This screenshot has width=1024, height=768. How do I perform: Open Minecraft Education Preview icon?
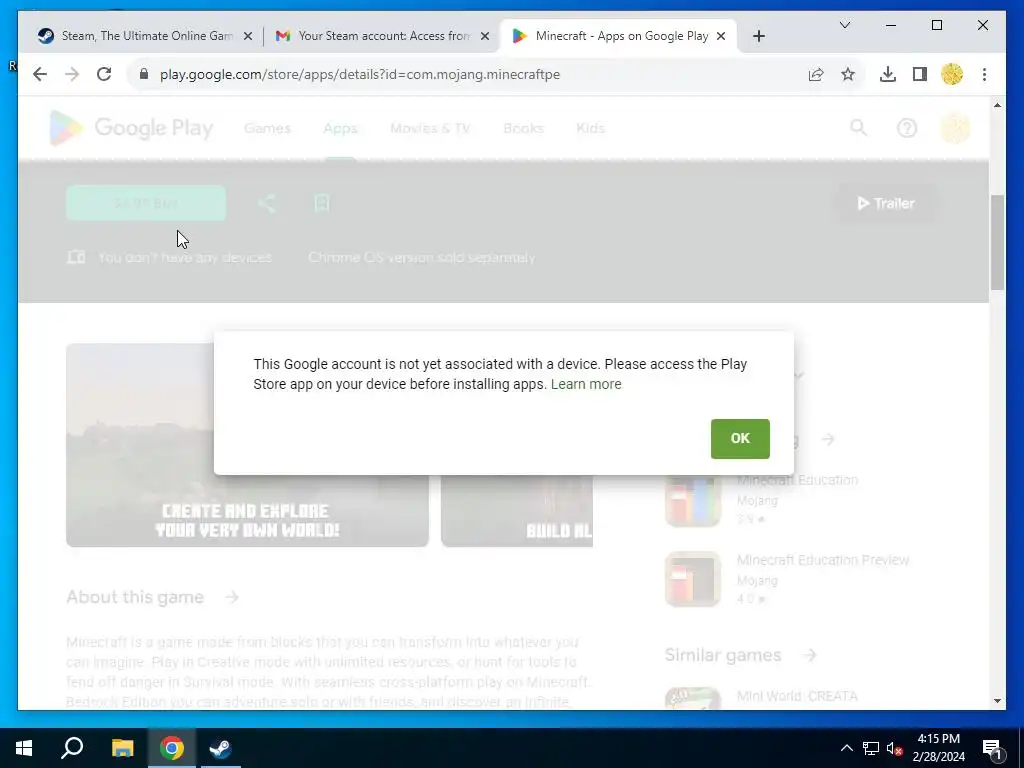tap(693, 579)
